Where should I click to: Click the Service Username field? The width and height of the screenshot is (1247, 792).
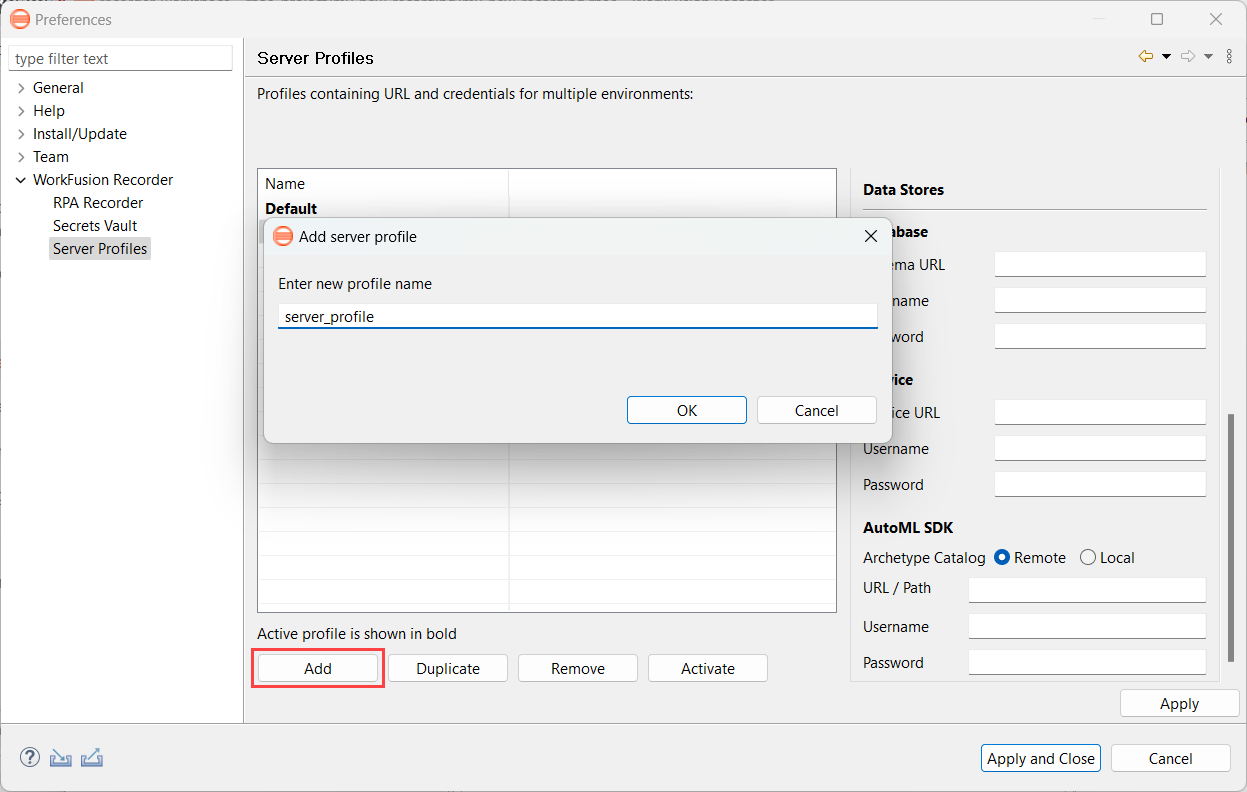[x=1100, y=448]
